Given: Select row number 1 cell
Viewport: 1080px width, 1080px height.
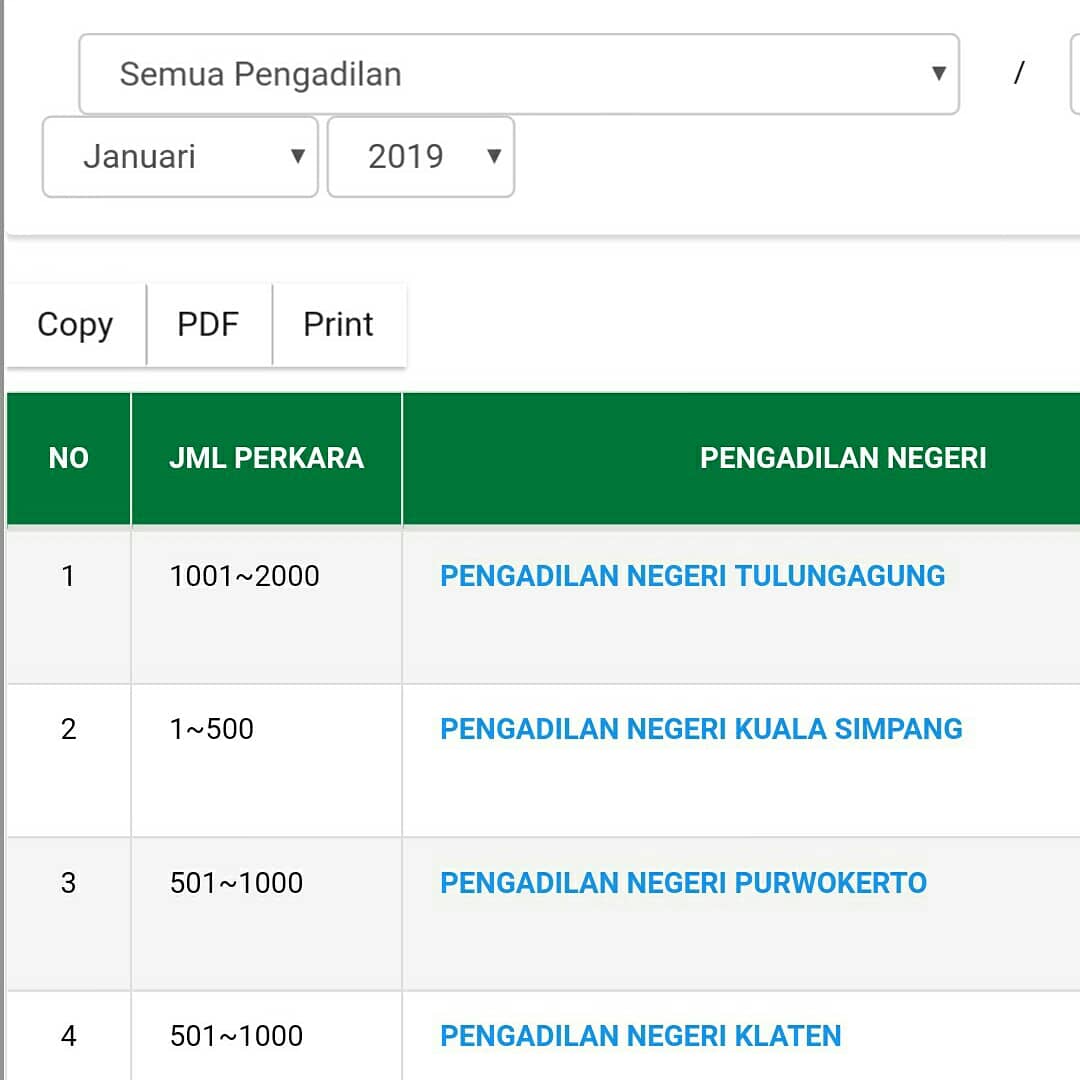Looking at the screenshot, I should tap(68, 576).
